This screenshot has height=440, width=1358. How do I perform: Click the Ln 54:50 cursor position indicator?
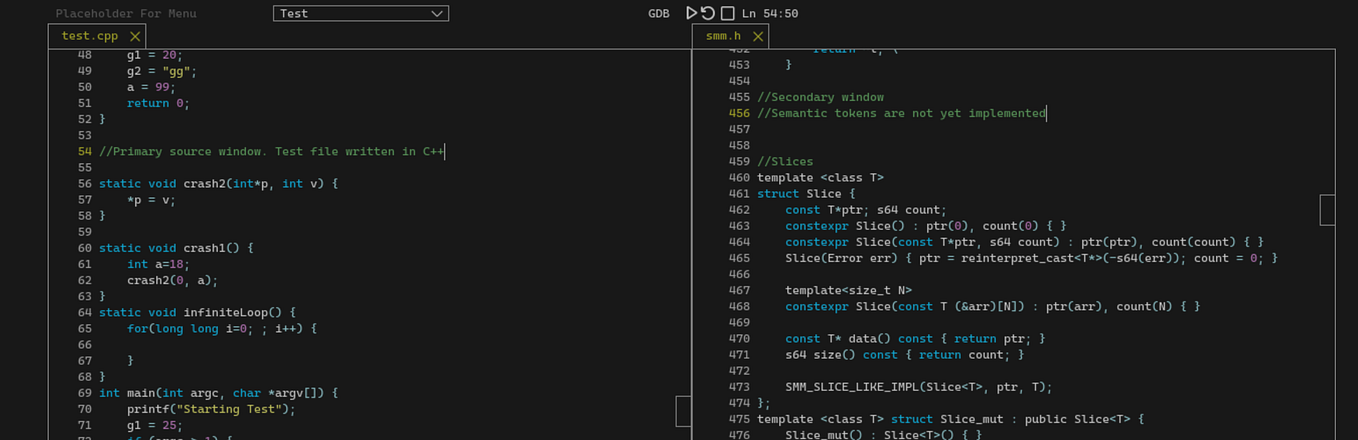point(770,14)
